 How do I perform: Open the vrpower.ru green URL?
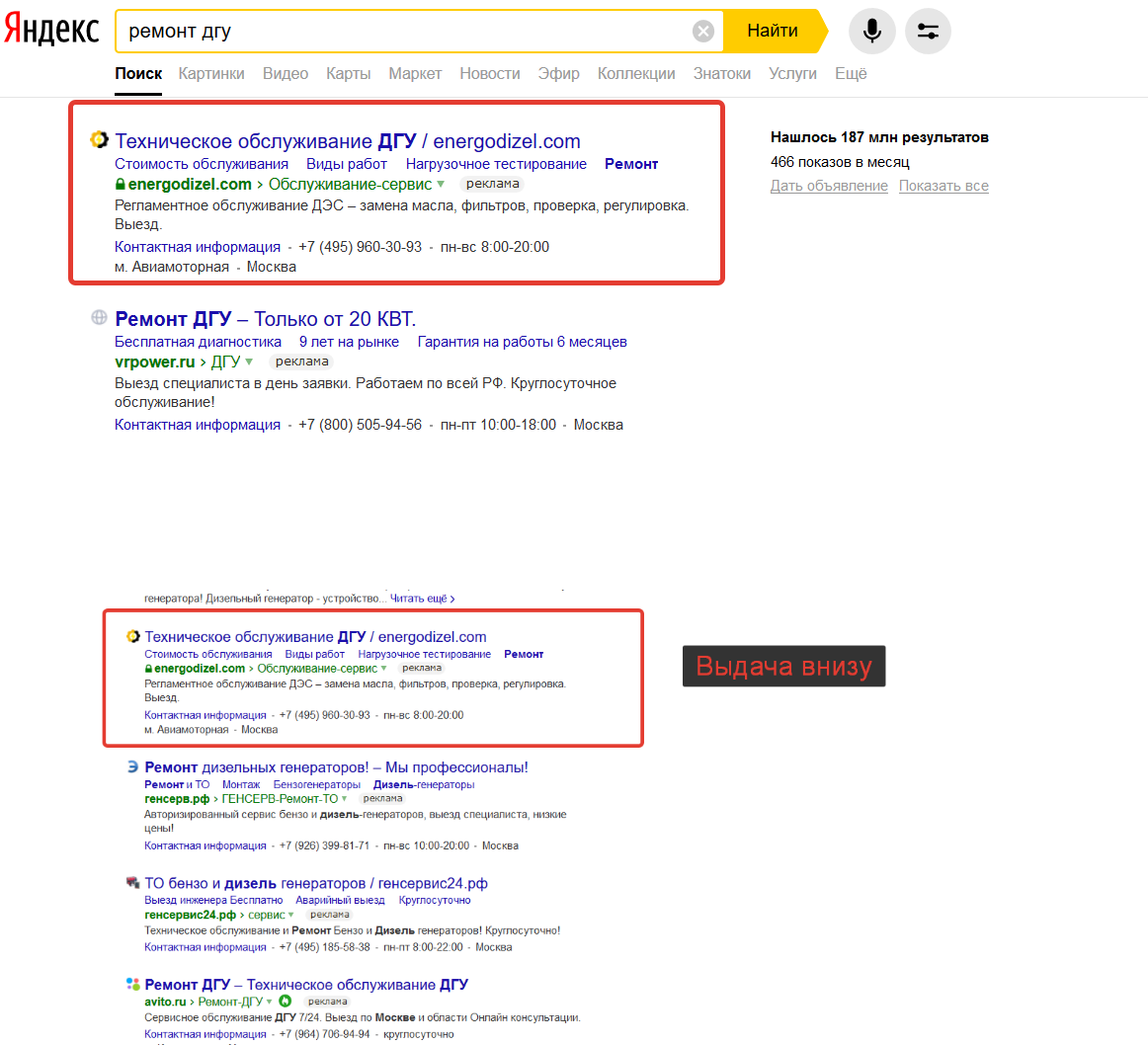click(155, 362)
